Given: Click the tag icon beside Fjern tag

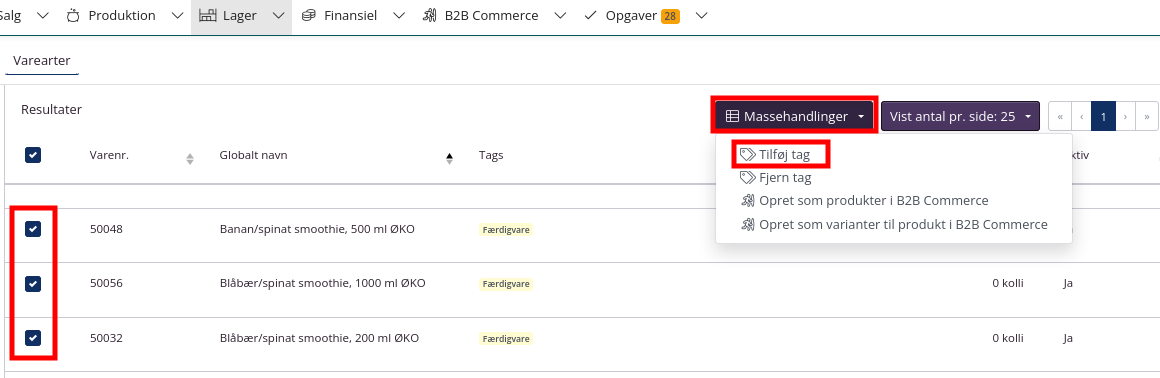Looking at the screenshot, I should [747, 178].
